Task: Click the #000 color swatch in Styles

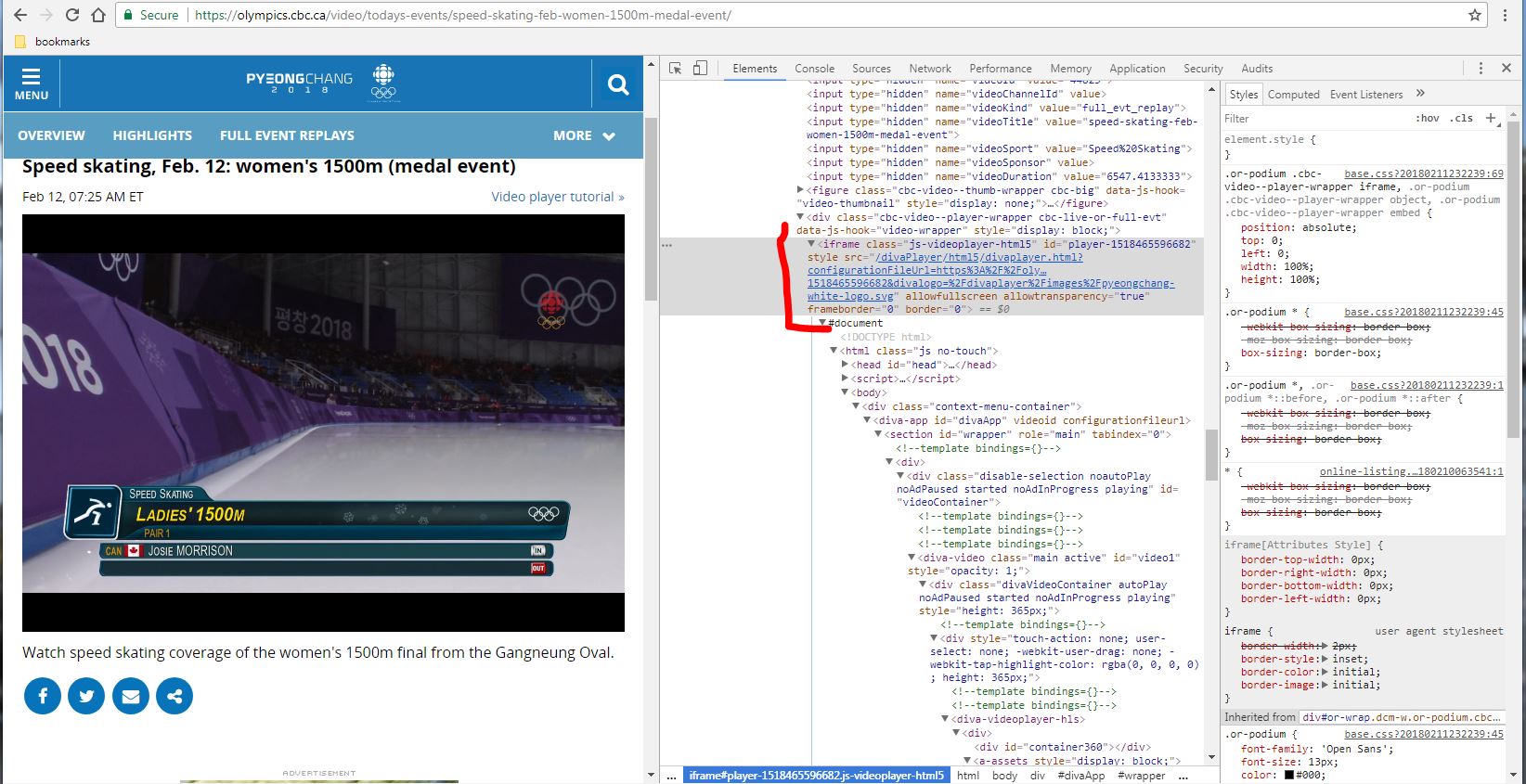Action: click(x=1289, y=776)
